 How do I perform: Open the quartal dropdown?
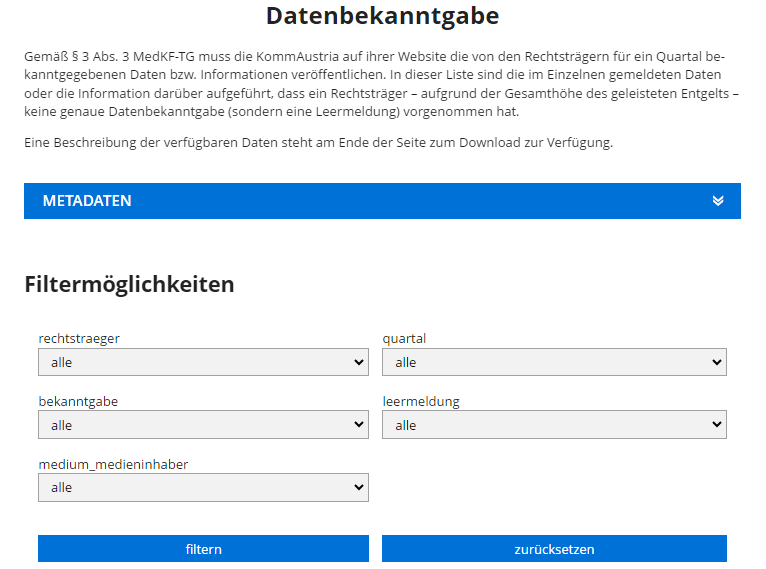(x=554, y=362)
